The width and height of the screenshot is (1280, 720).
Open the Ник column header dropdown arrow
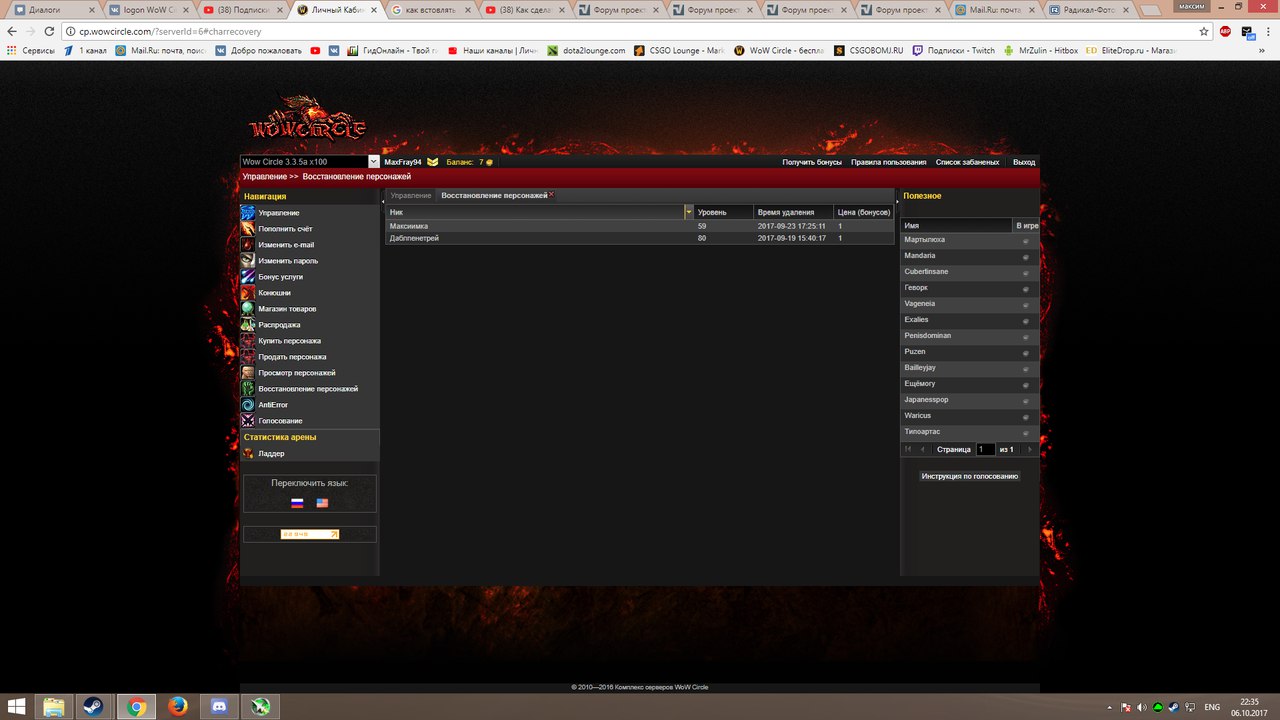(x=689, y=212)
